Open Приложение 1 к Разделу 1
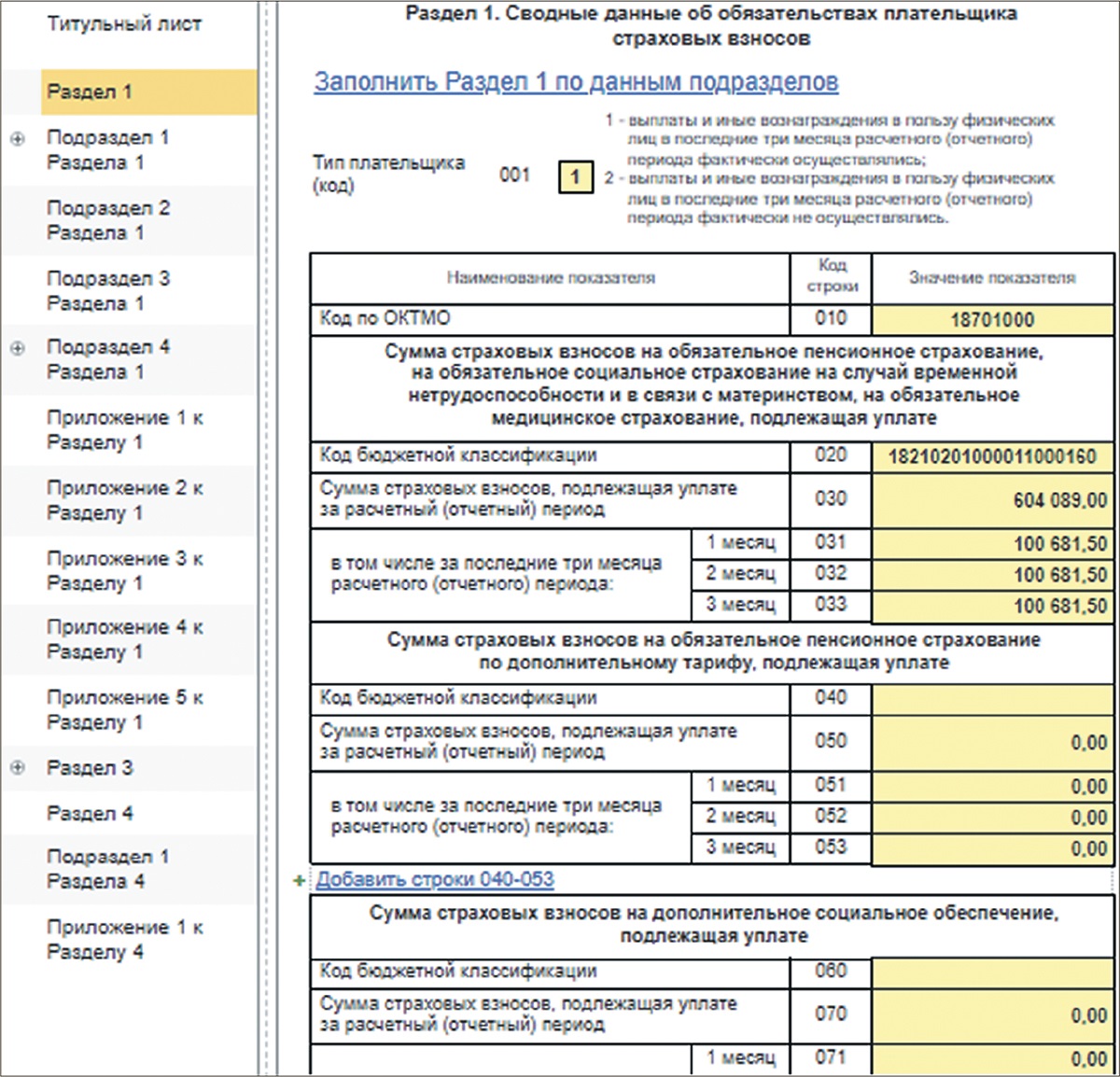The height and width of the screenshot is (1077, 1120). pos(124,430)
